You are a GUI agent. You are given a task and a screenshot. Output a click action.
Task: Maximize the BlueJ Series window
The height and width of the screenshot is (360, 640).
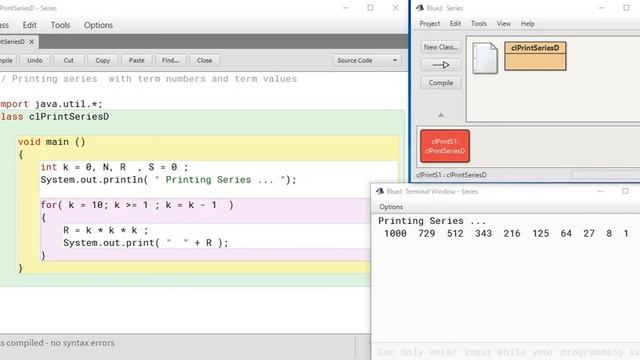[x=626, y=8]
